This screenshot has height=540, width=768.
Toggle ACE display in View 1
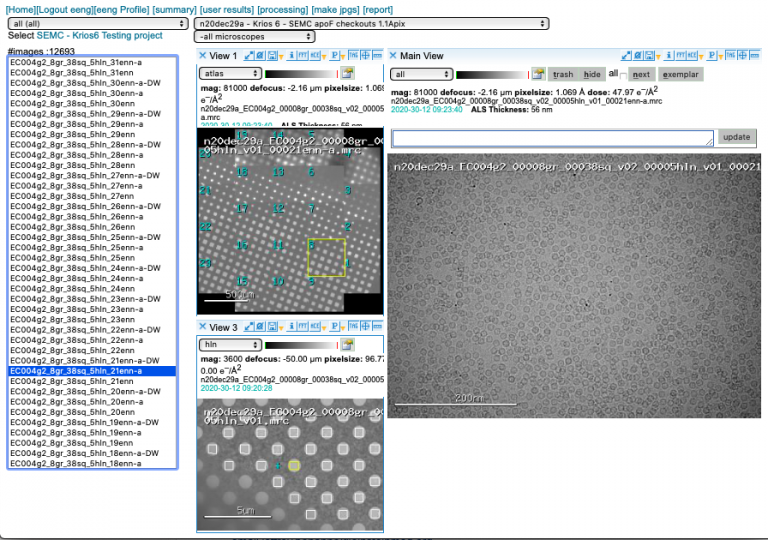coord(314,55)
